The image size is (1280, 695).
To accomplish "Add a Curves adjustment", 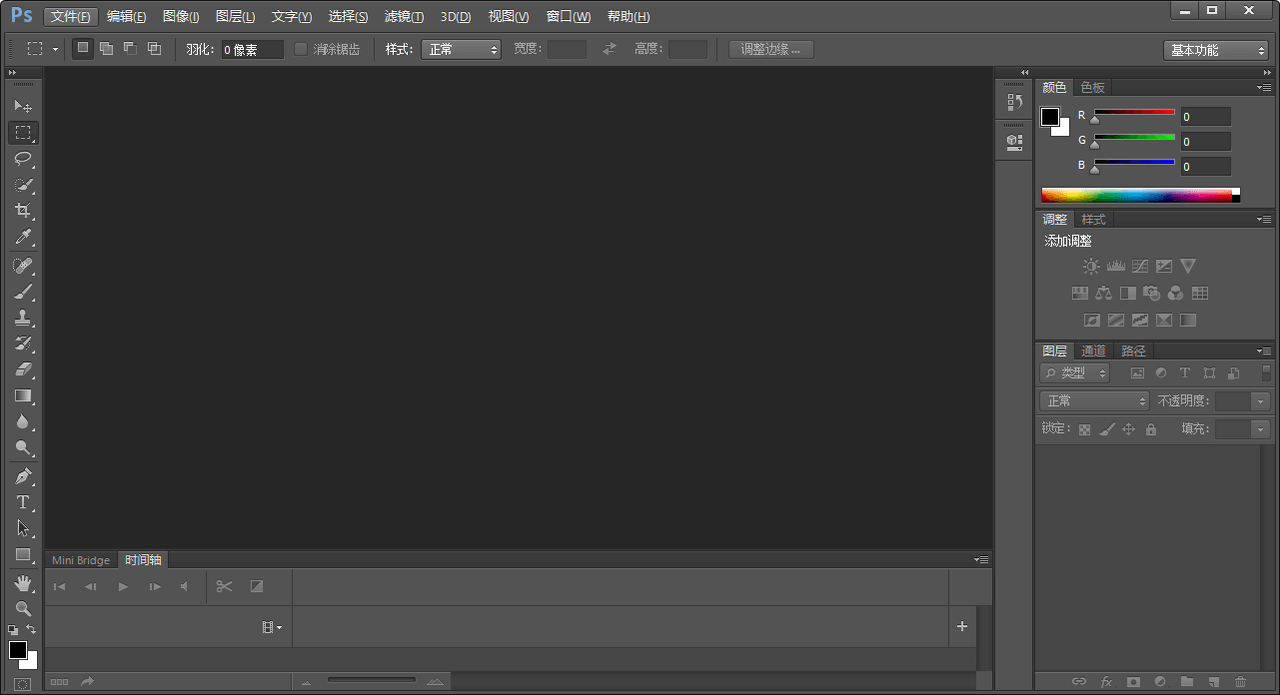I will (1140, 266).
